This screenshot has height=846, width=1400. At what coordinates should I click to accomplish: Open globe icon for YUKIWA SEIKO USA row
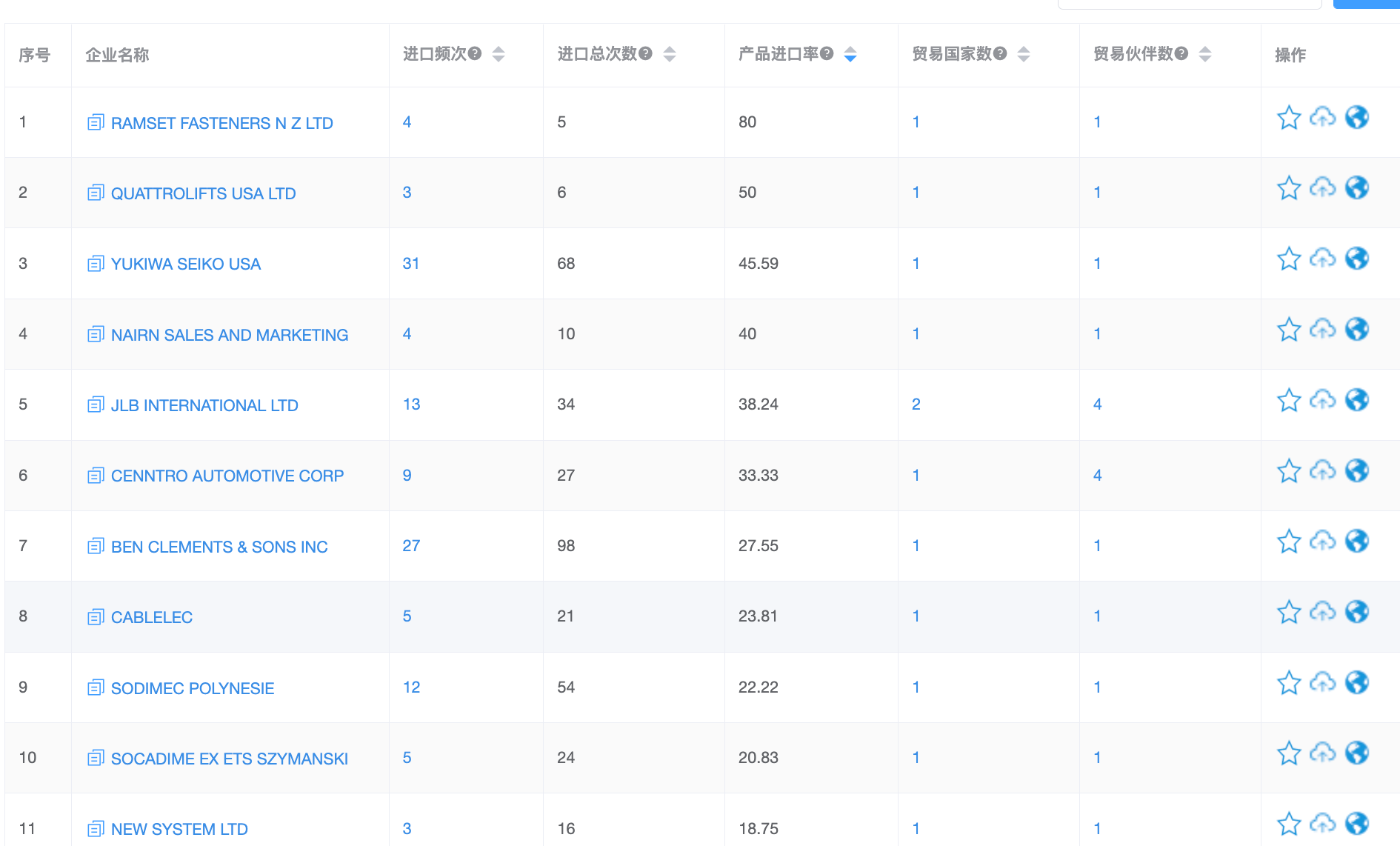point(1357,259)
